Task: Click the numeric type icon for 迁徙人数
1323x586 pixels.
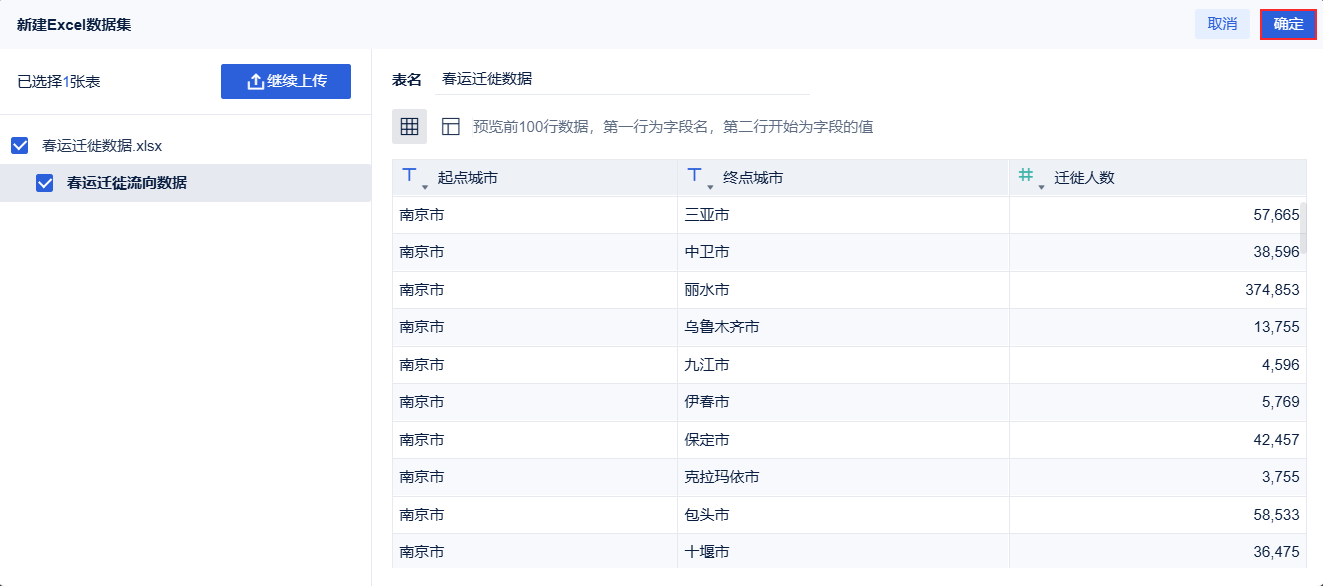Action: pos(1026,176)
